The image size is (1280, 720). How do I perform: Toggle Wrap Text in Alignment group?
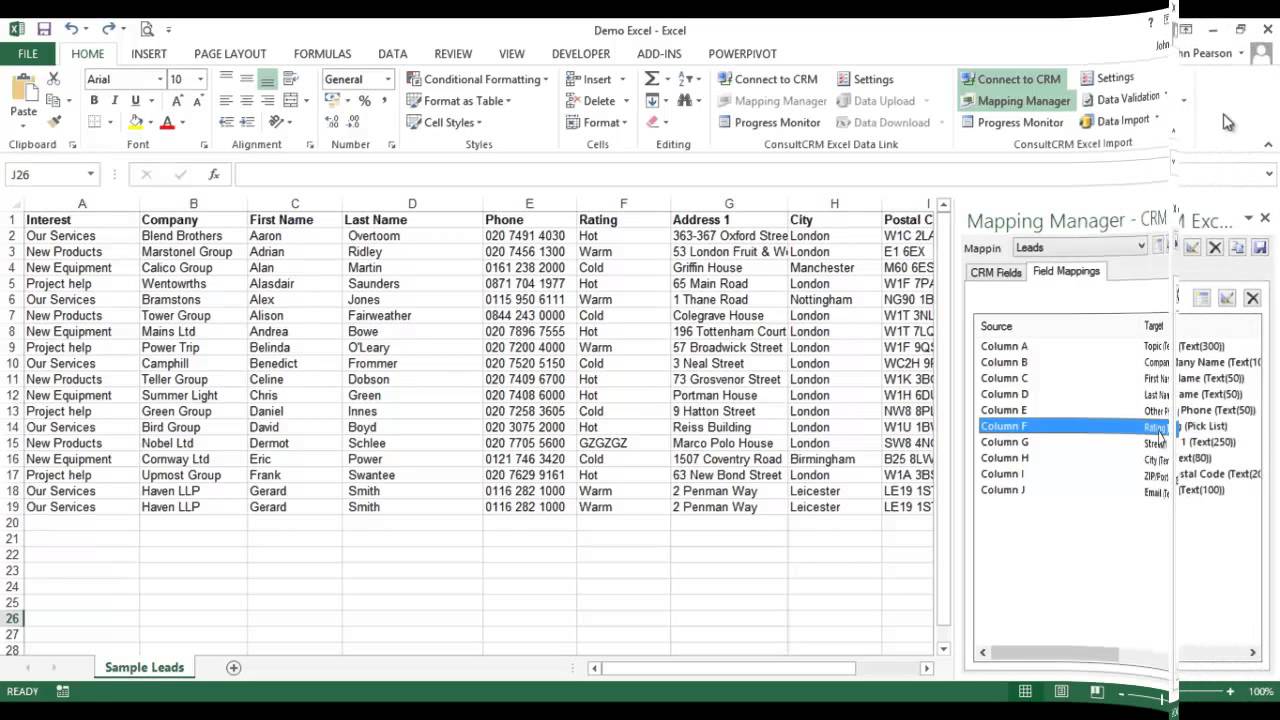(x=291, y=79)
